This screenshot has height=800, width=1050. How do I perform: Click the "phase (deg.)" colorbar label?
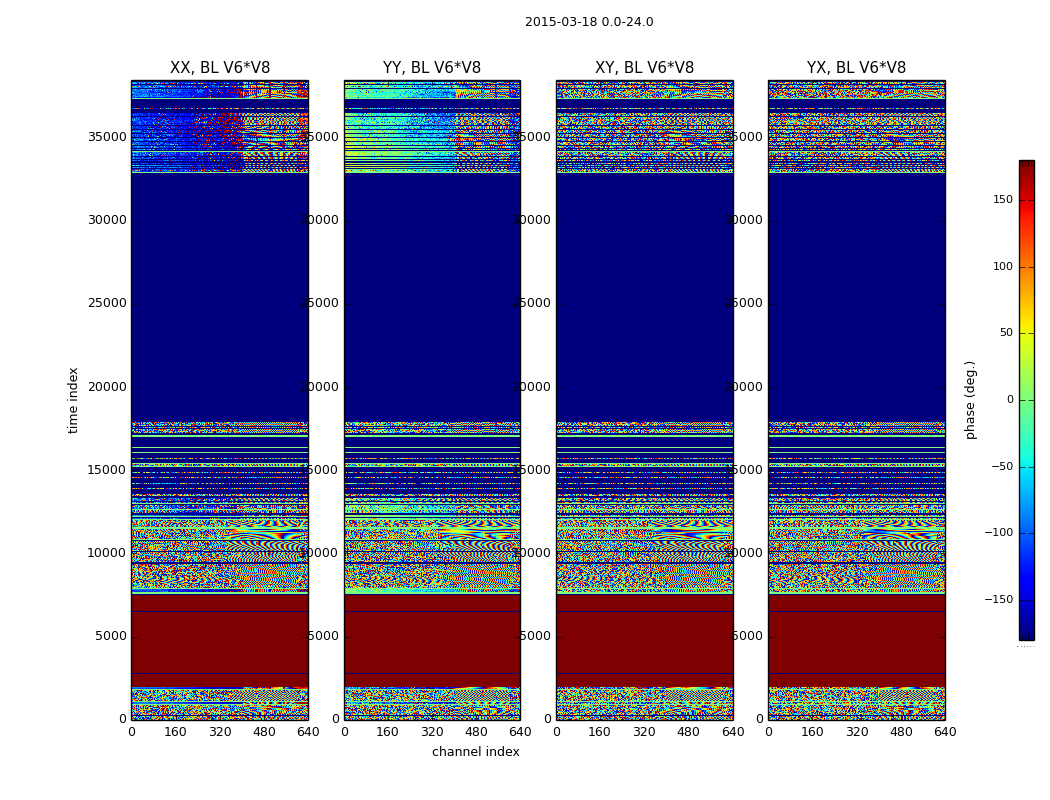point(970,400)
